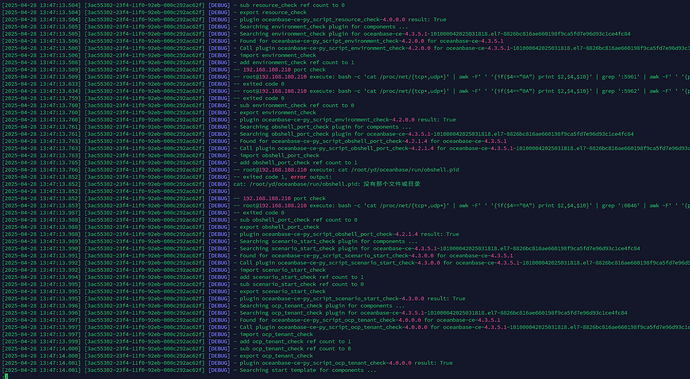
Task: Click 'exited code 0' stamped 13:47:13.759
Action: pyautogui.click(x=259, y=98)
